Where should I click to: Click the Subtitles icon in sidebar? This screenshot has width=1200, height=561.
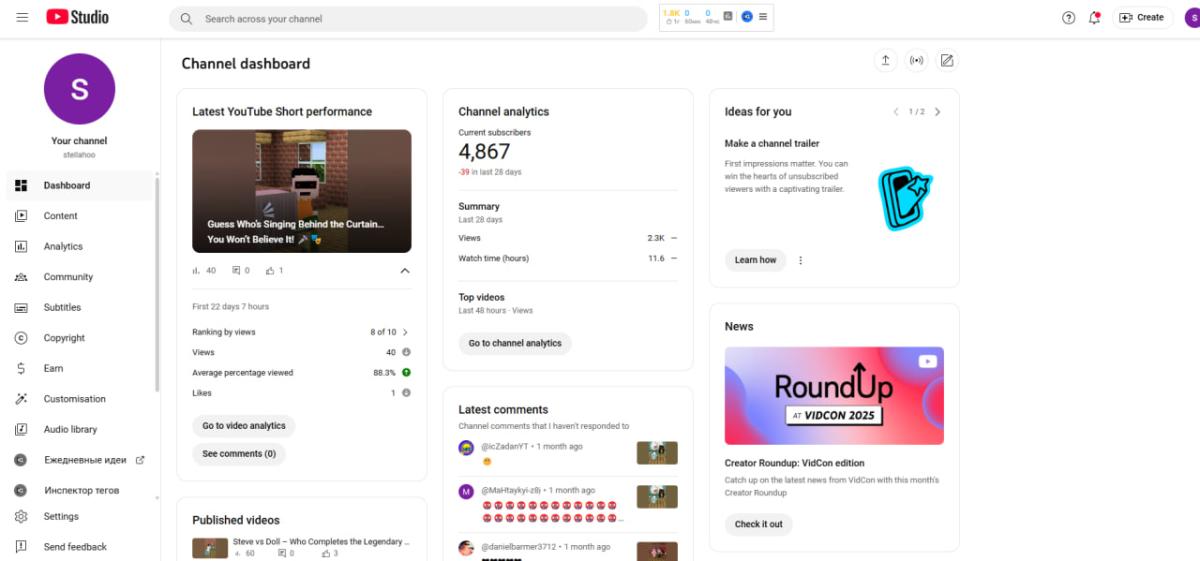click(x=21, y=307)
